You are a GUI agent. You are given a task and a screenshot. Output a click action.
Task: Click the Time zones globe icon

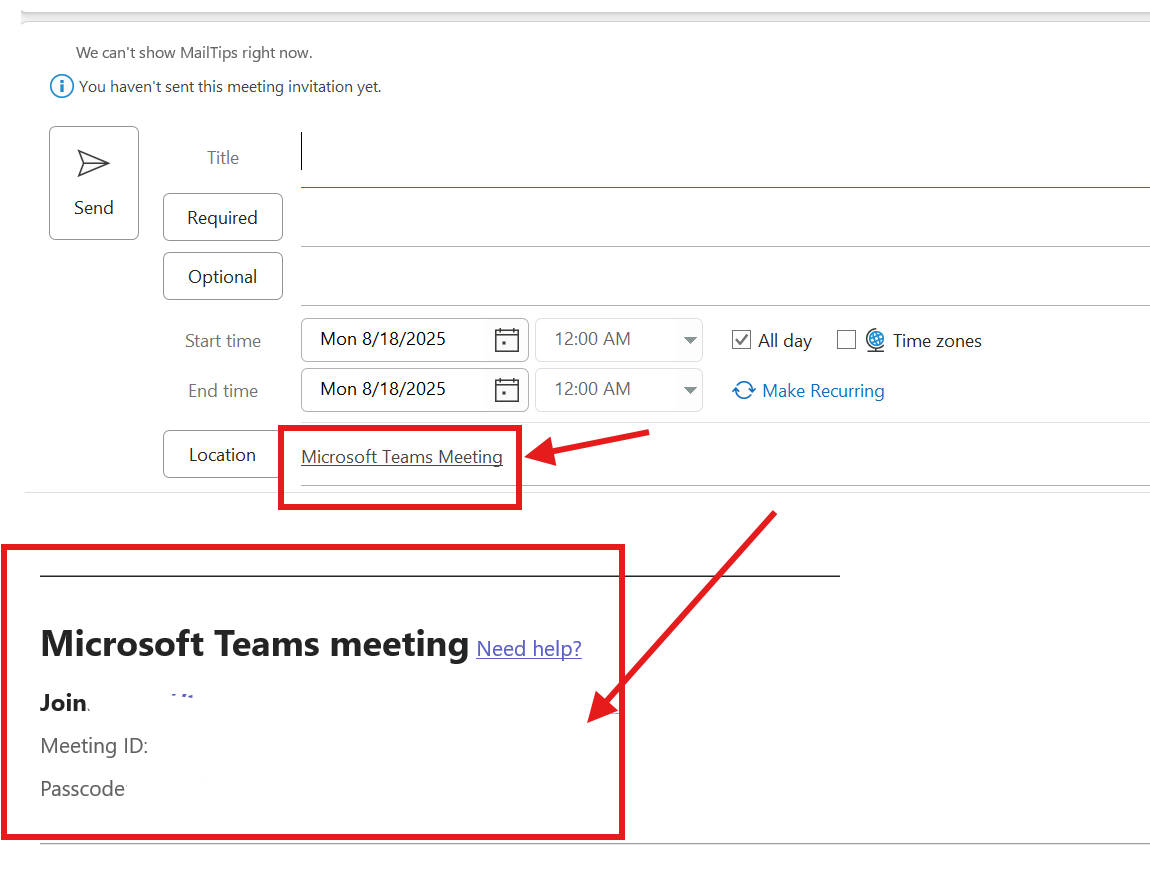[875, 340]
